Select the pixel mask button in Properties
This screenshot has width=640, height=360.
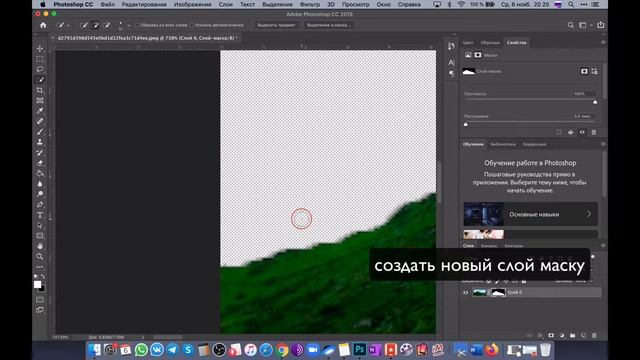584,71
